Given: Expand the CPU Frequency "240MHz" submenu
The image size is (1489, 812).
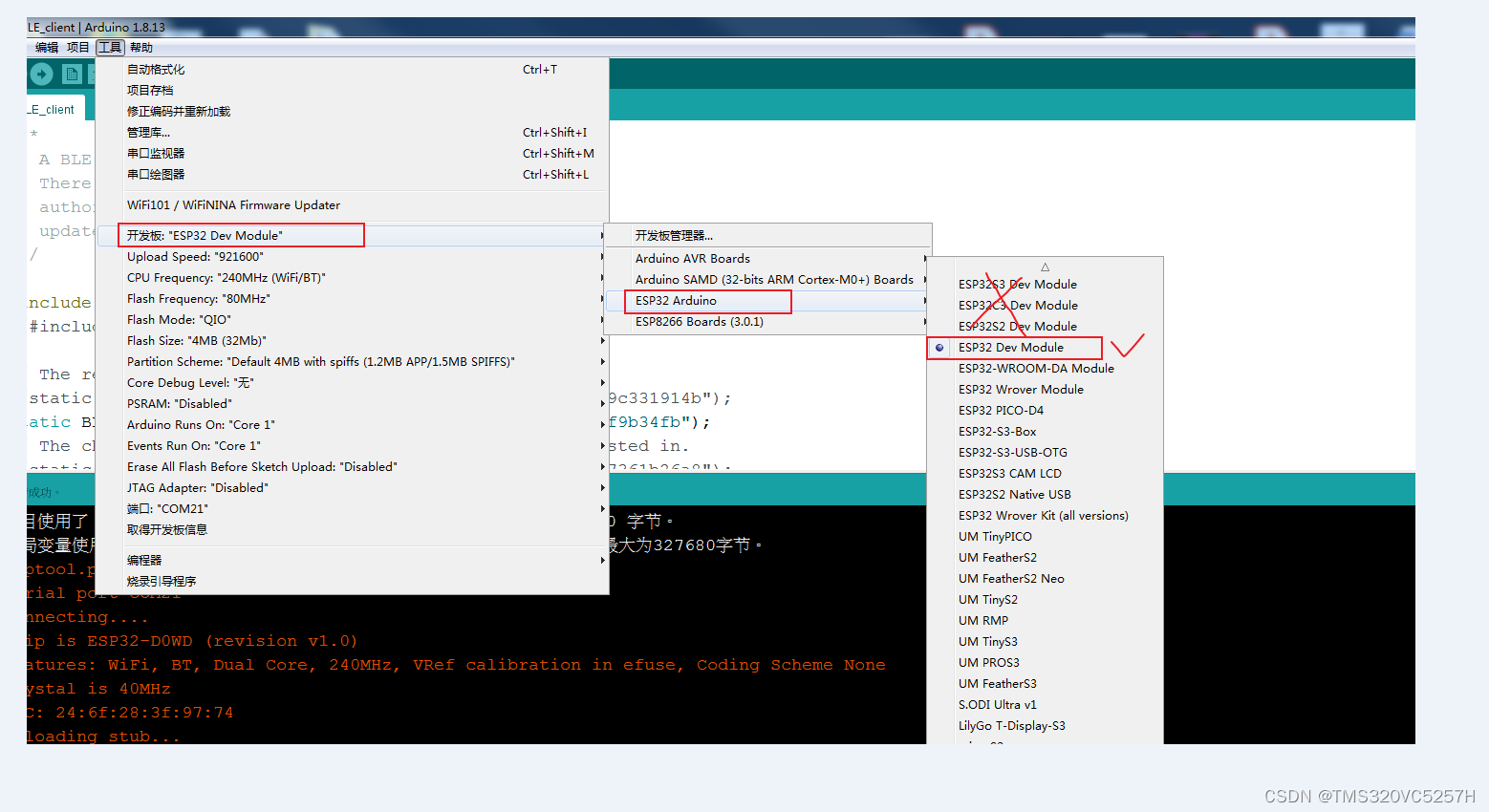Looking at the screenshot, I should click(353, 278).
